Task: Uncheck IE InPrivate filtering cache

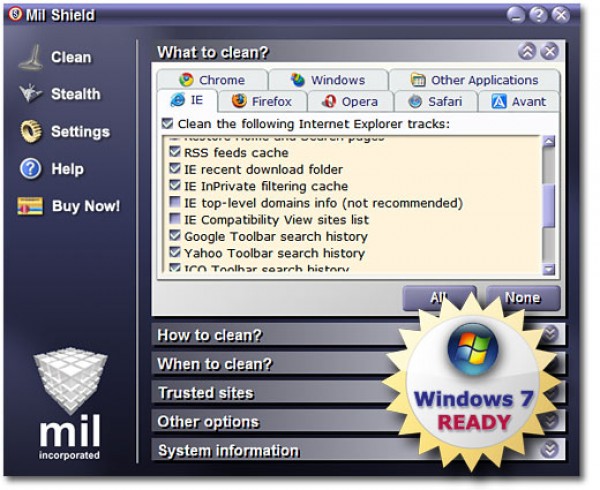Action: tap(174, 185)
